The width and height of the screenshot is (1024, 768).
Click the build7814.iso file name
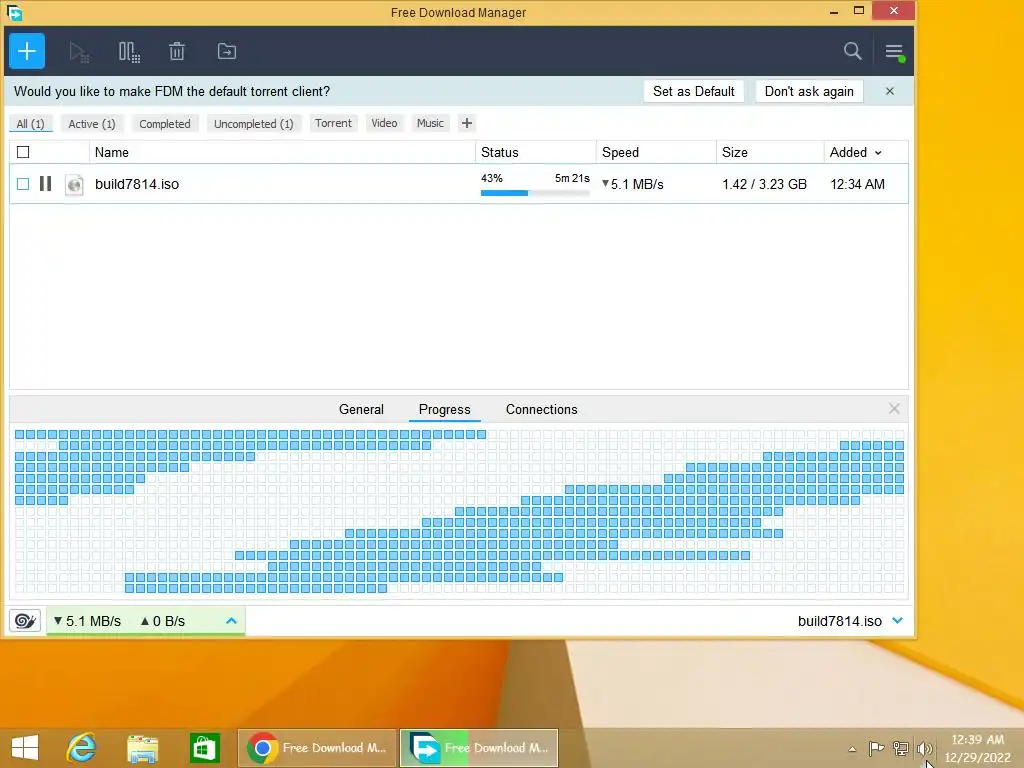[x=136, y=184]
